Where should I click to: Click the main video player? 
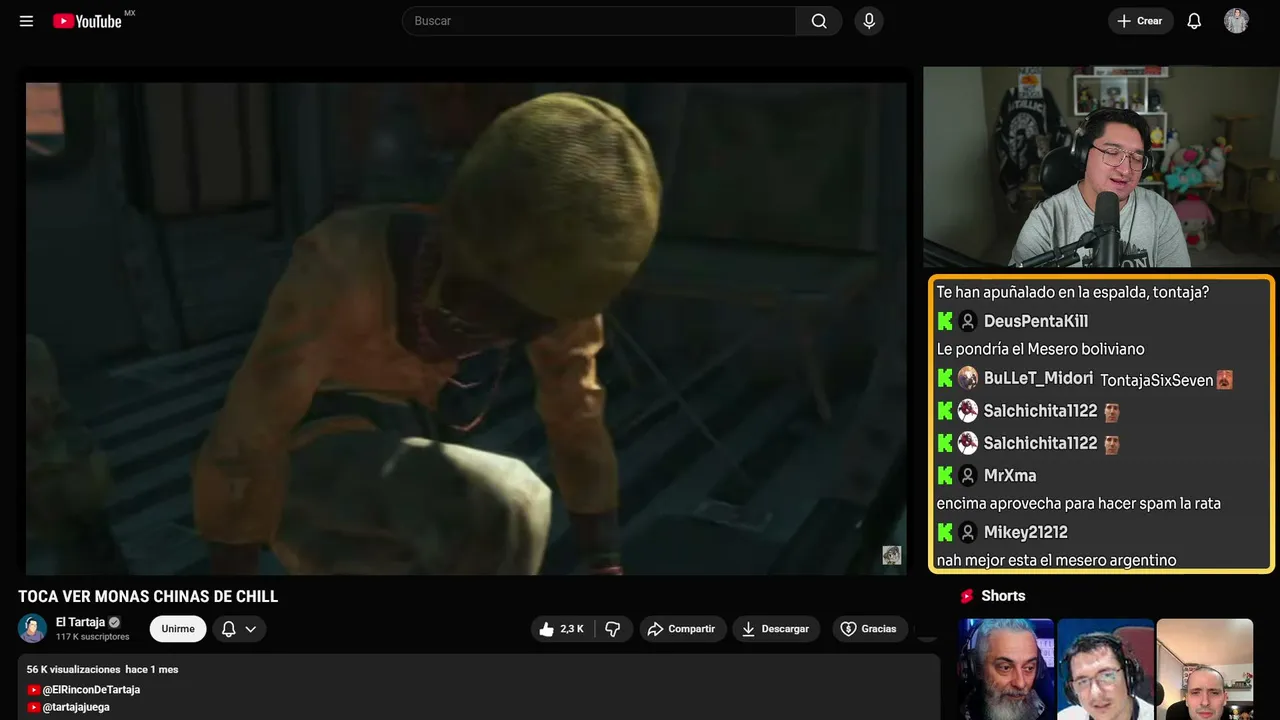(466, 328)
